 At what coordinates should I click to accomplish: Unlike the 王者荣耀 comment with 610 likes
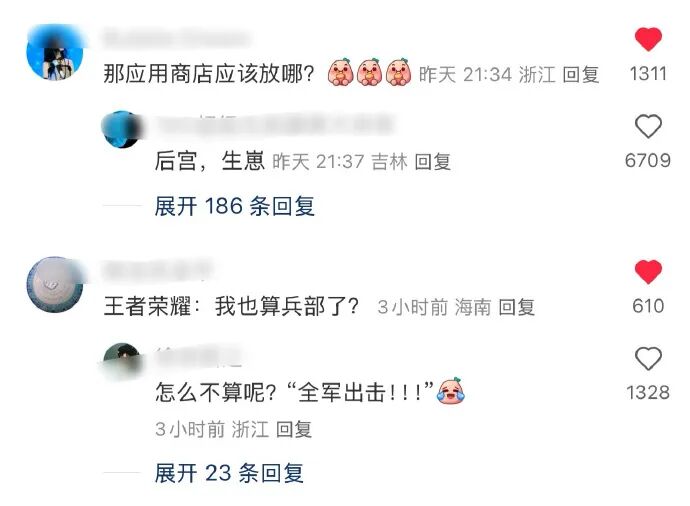(648, 271)
